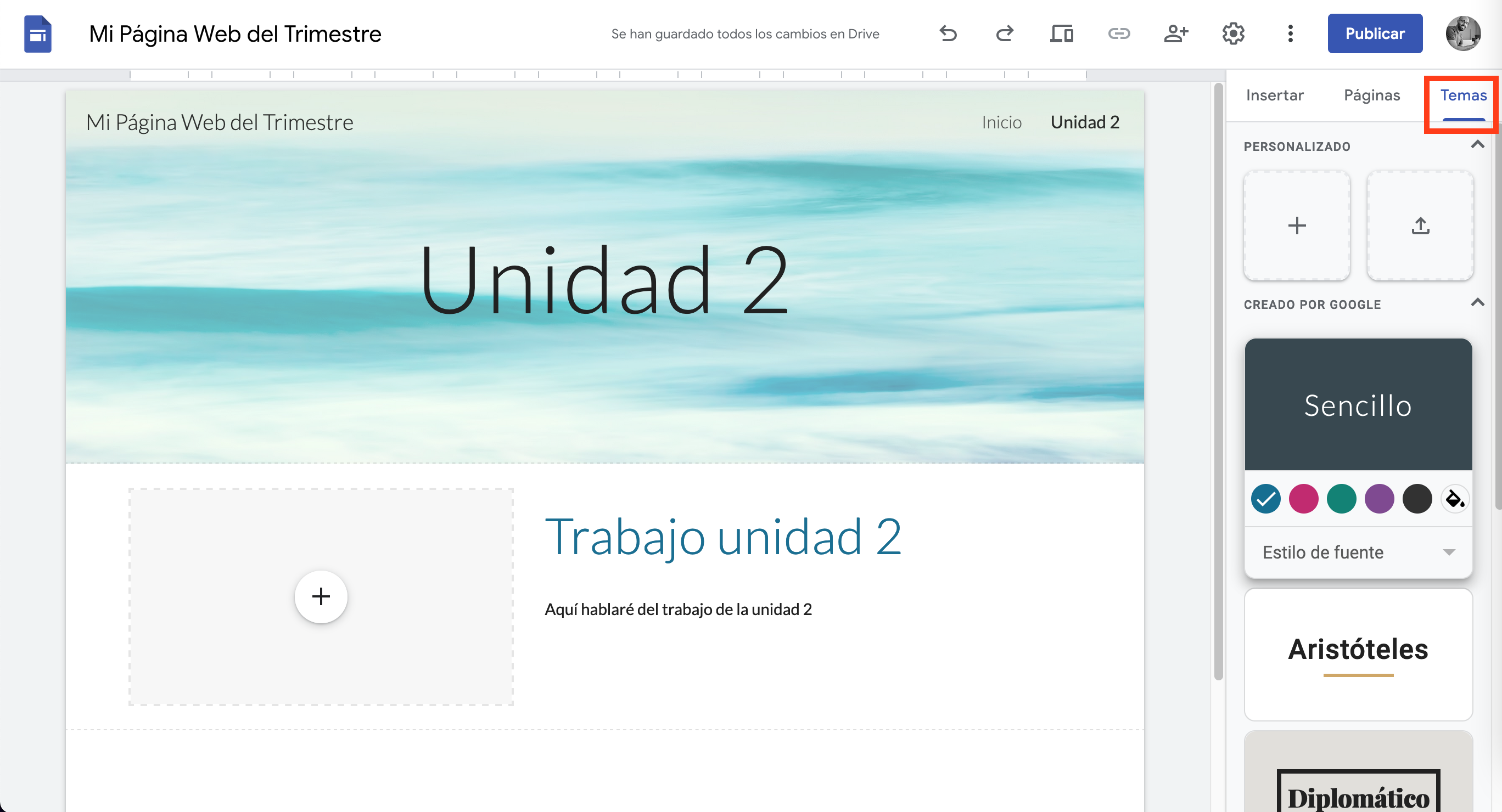
Task: Select the selected blue theme color
Action: pyautogui.click(x=1265, y=499)
